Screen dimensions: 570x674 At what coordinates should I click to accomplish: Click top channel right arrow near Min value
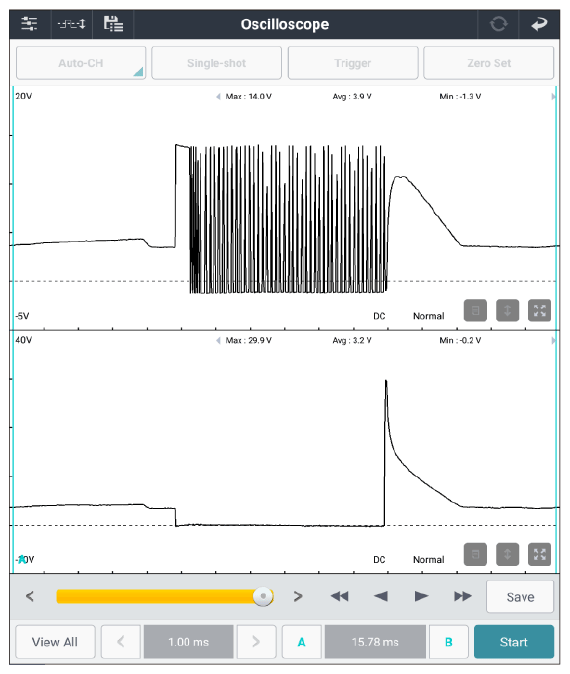tap(553, 97)
